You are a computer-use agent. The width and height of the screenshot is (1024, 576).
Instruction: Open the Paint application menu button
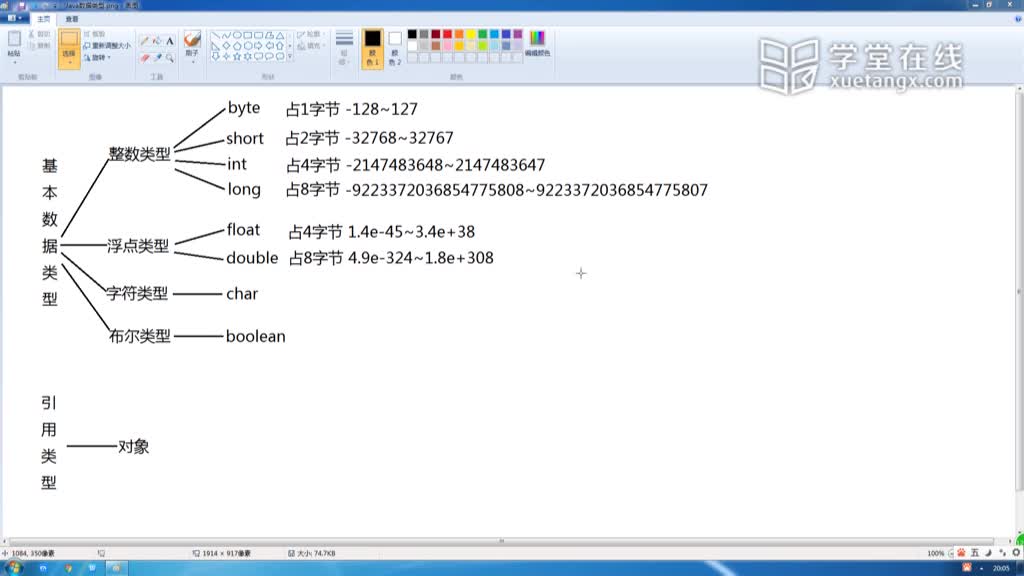coord(14,18)
